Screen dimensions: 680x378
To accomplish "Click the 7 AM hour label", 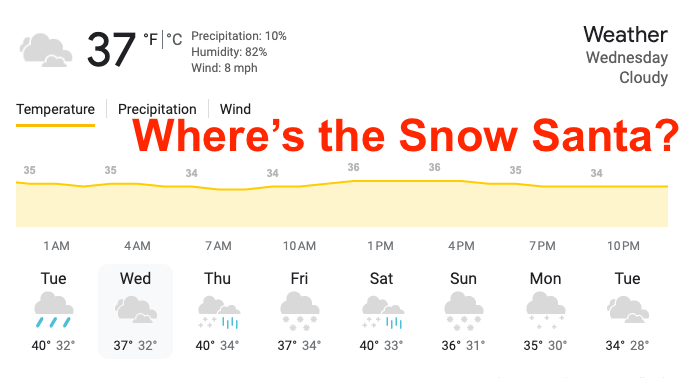I will coord(219,246).
